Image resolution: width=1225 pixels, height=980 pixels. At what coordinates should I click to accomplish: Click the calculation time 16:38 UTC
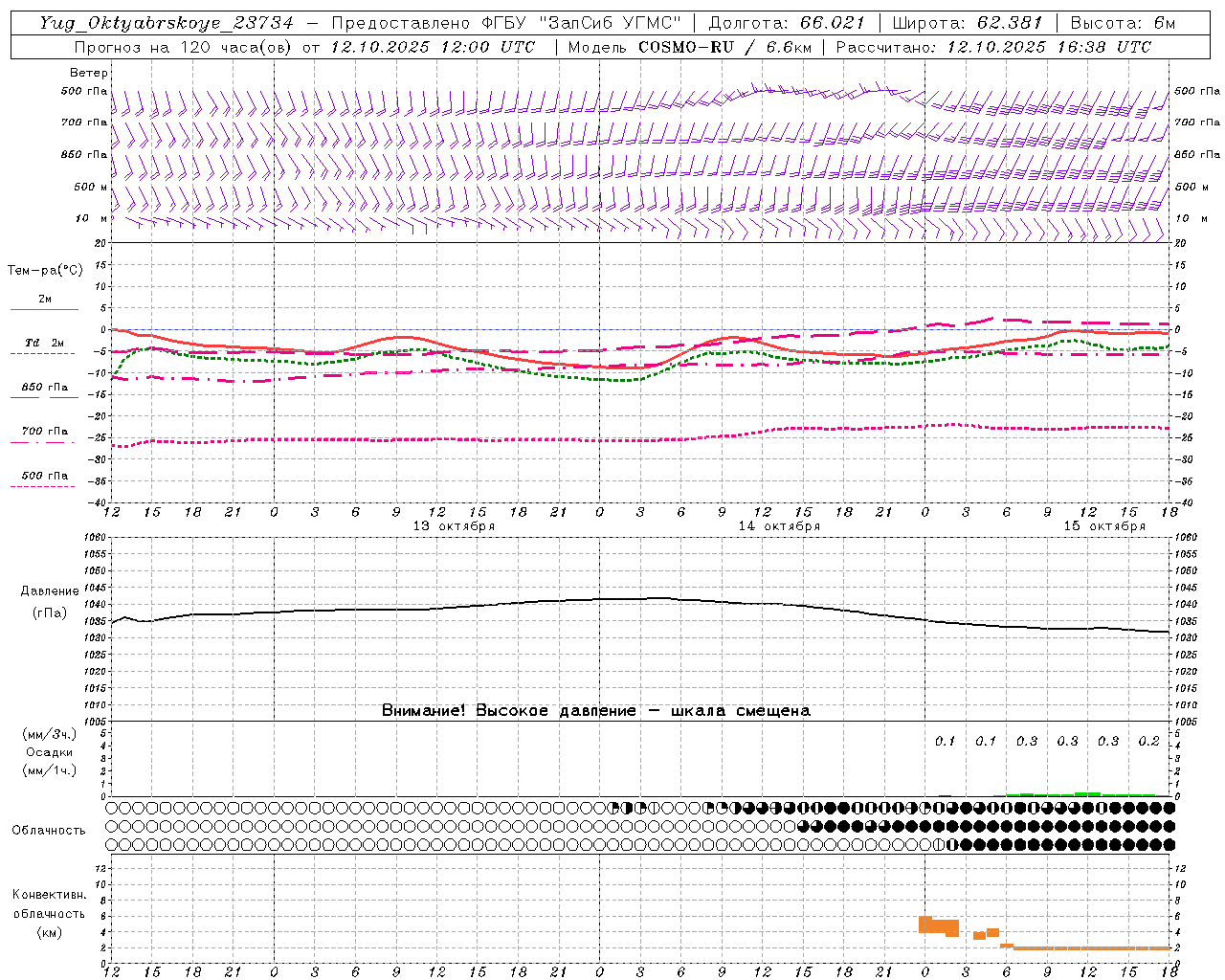click(1102, 47)
